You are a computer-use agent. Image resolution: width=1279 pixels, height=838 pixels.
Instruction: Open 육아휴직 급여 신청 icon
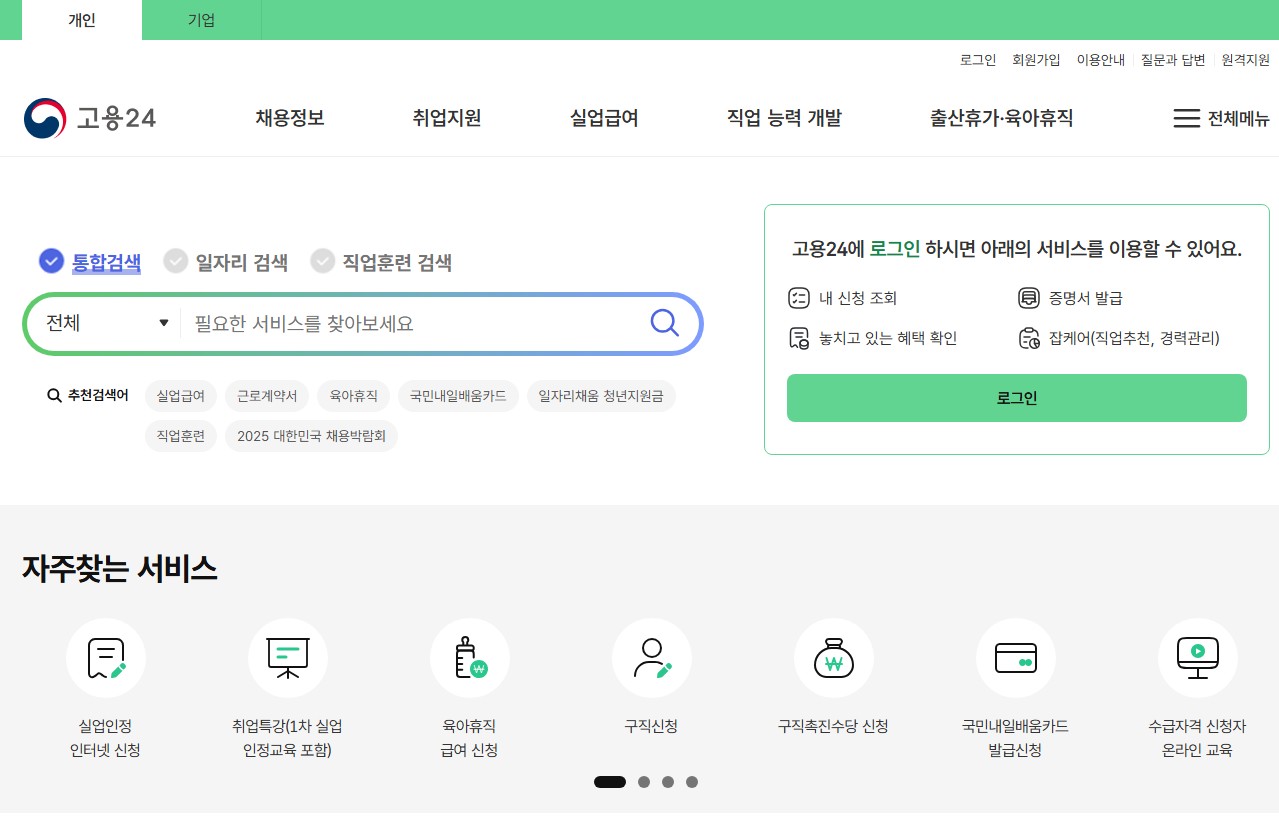click(470, 658)
